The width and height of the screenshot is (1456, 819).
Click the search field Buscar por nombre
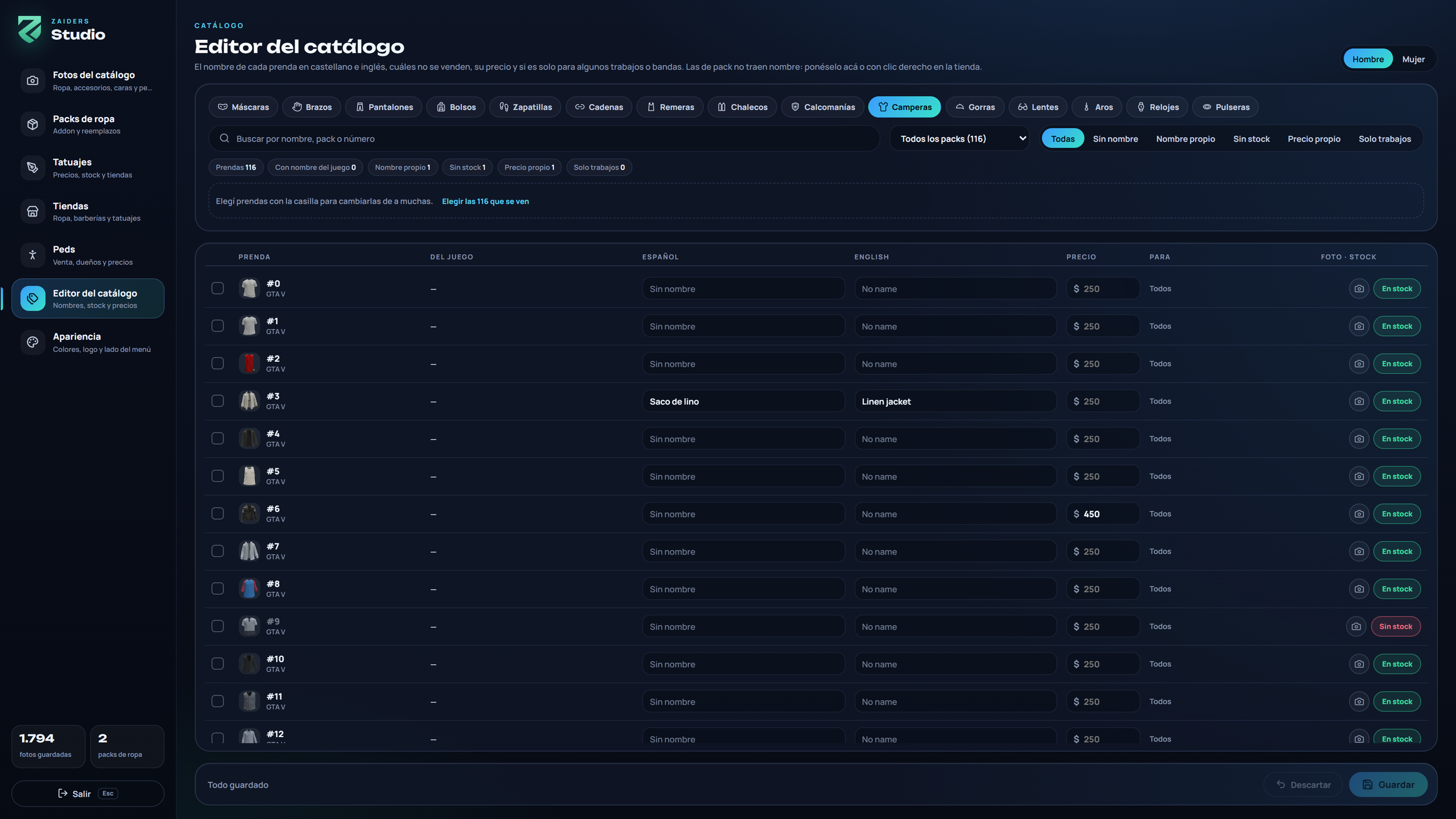tap(544, 139)
